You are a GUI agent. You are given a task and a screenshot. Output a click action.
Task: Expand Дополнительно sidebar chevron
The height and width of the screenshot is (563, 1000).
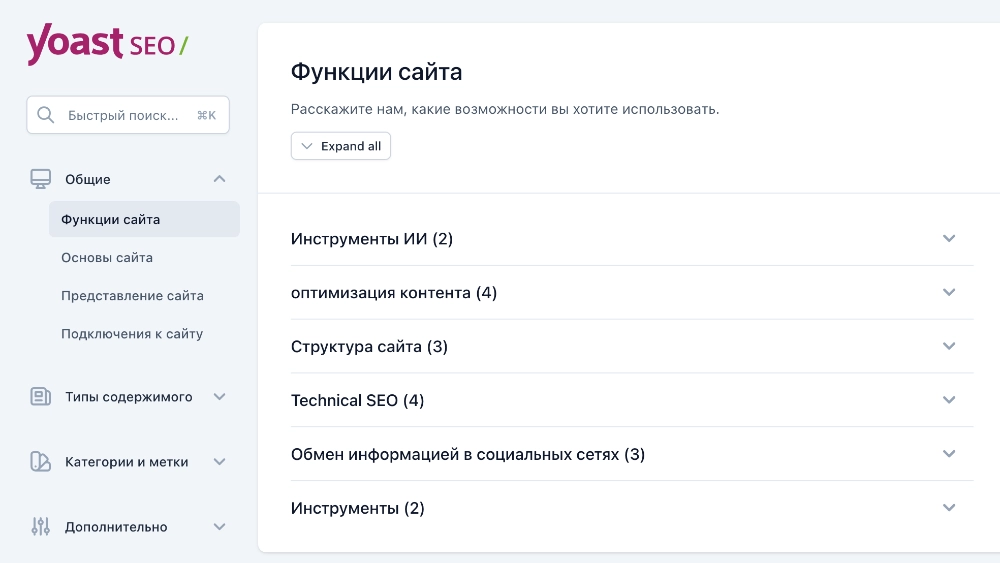[x=219, y=527]
